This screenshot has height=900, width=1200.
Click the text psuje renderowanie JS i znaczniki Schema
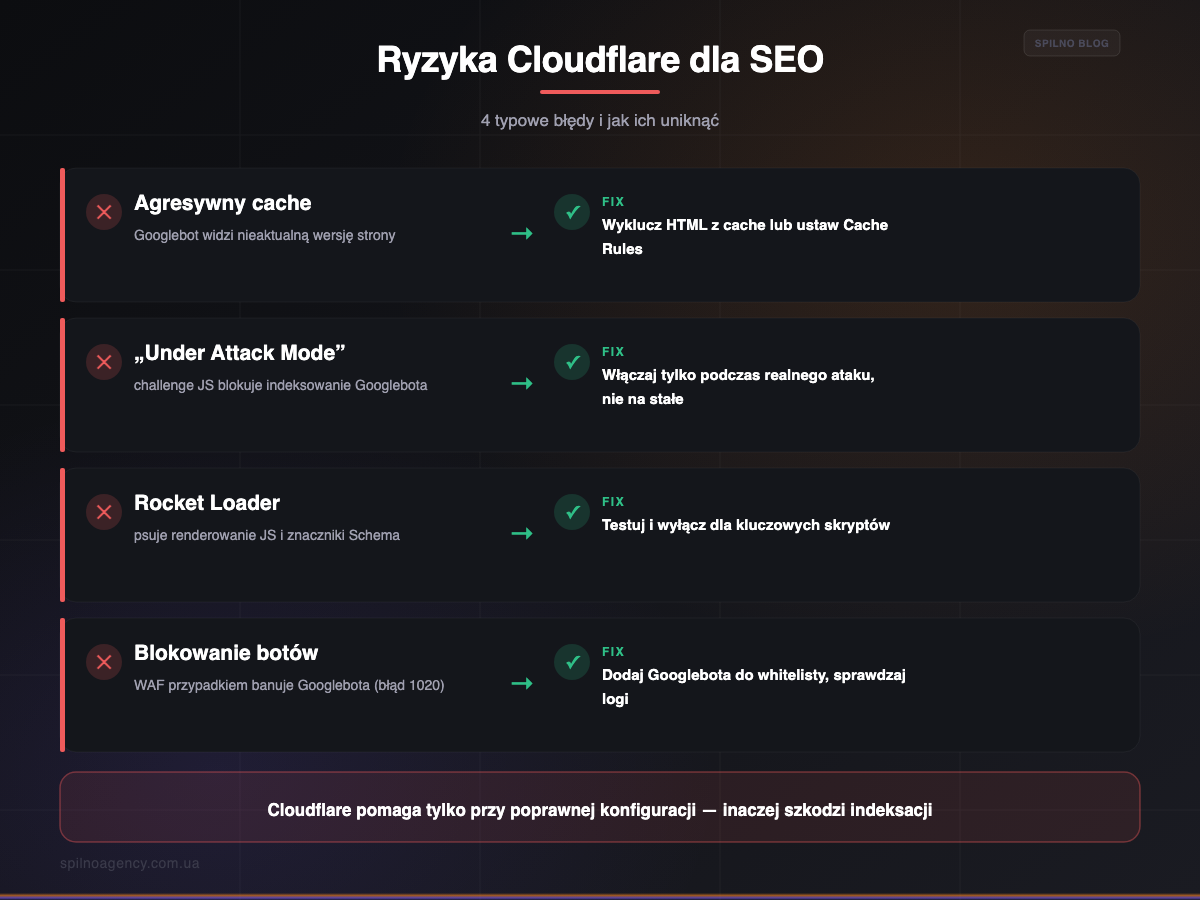267,535
